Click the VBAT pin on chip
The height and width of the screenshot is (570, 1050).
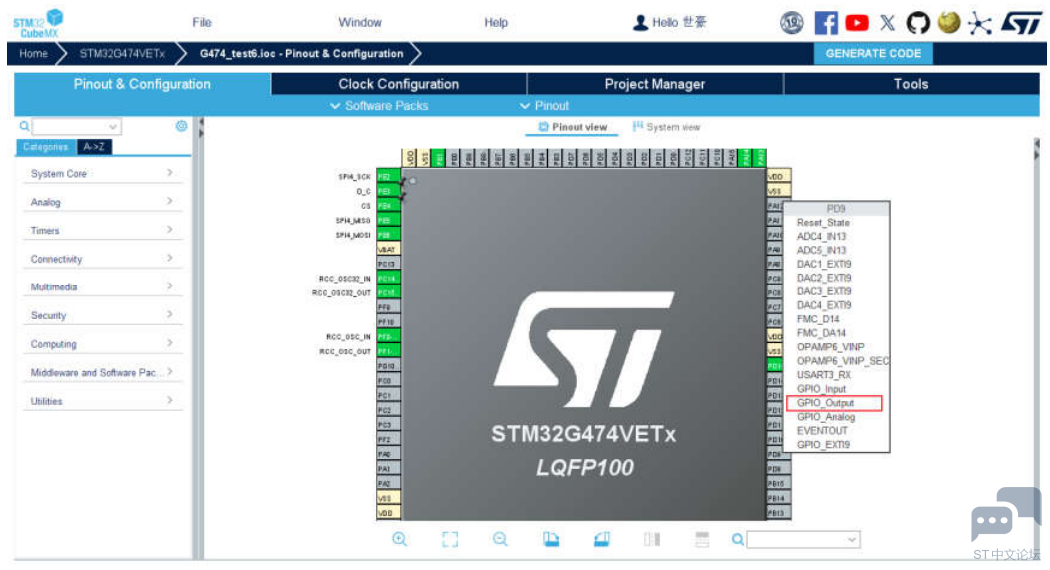388,249
